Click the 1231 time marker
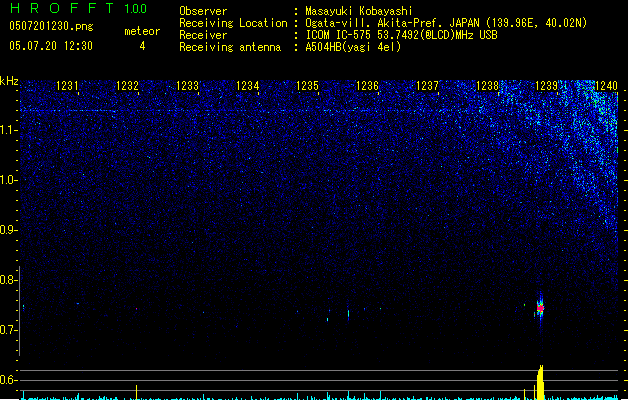Image resolution: width=629 pixels, height=400 pixels. pyautogui.click(x=67, y=86)
